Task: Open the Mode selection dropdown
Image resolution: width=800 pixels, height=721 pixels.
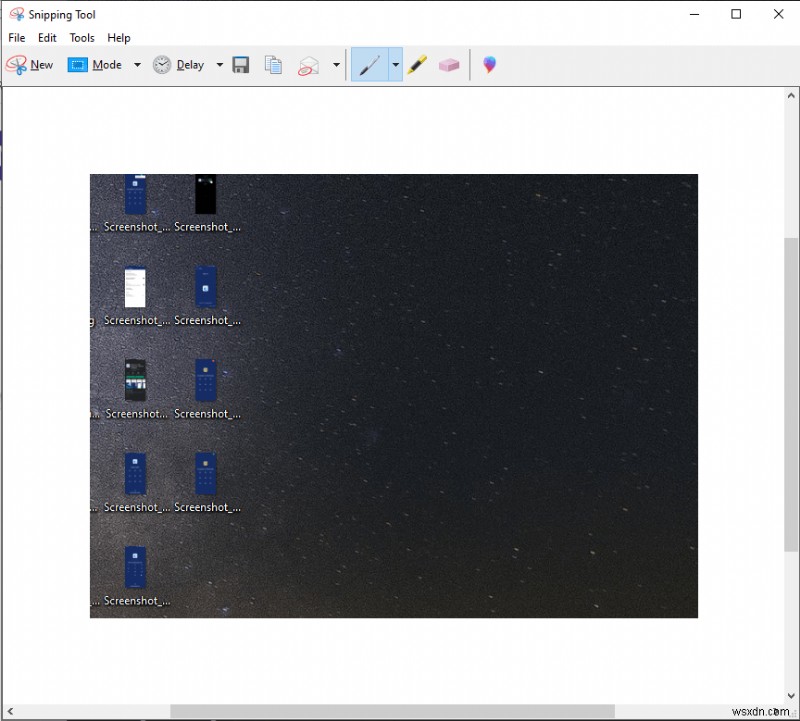Action: 137,64
